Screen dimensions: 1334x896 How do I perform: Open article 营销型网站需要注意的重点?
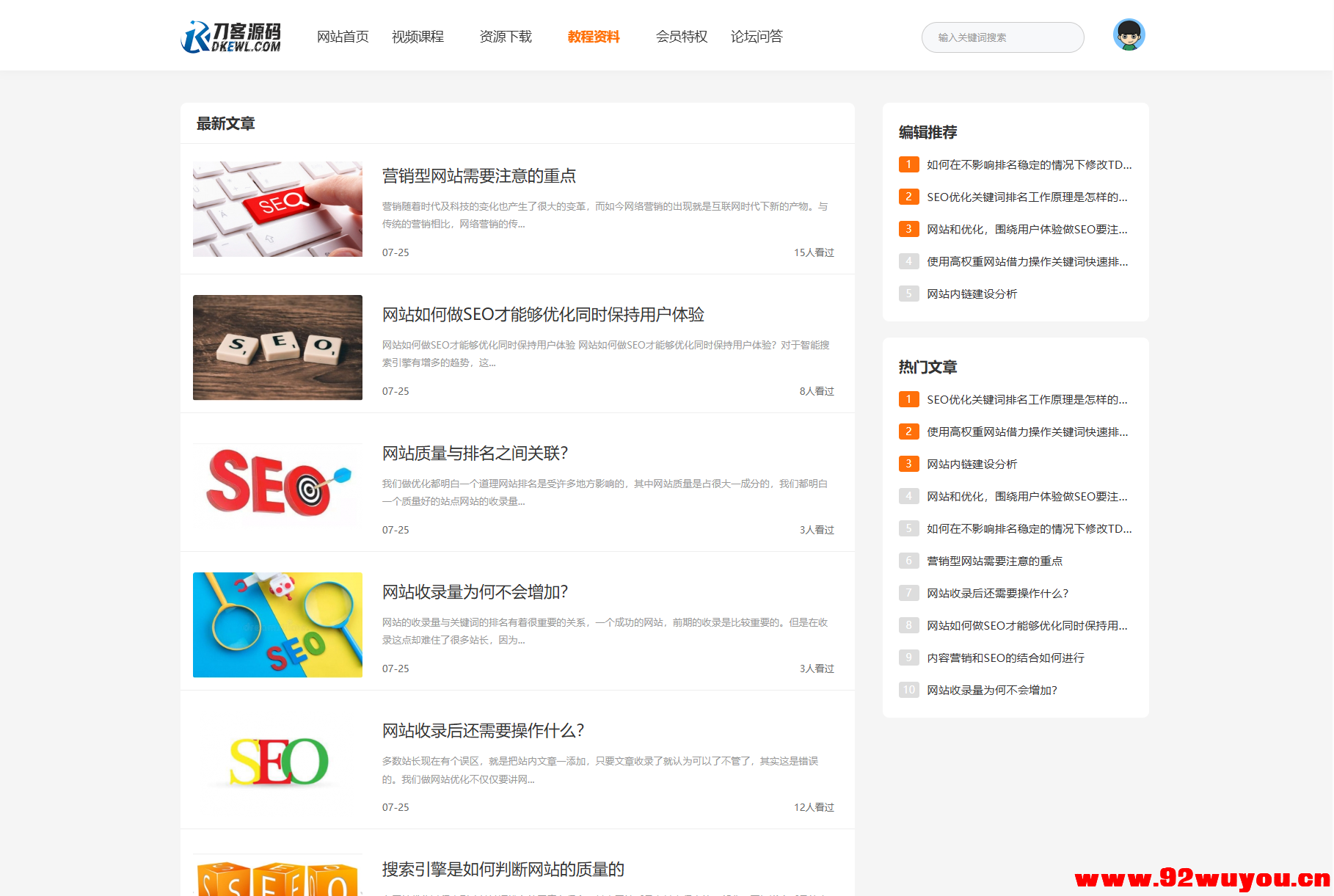click(x=478, y=176)
